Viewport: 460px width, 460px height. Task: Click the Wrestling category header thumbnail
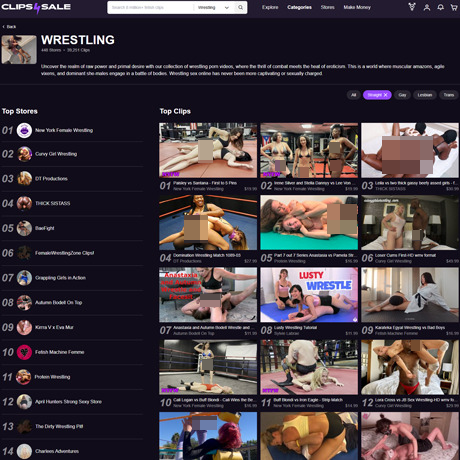[19, 50]
